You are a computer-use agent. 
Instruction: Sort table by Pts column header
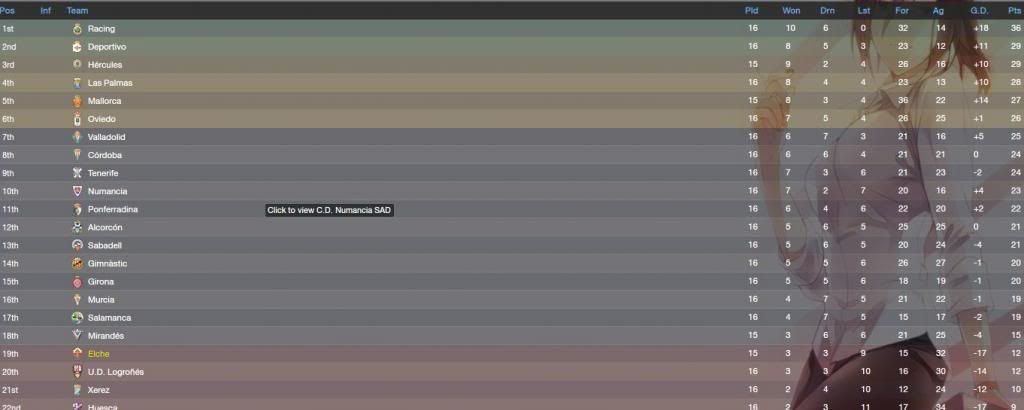click(x=1014, y=10)
